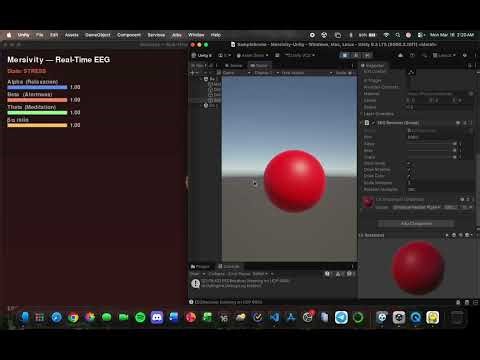Open the Component menu

tap(129, 35)
